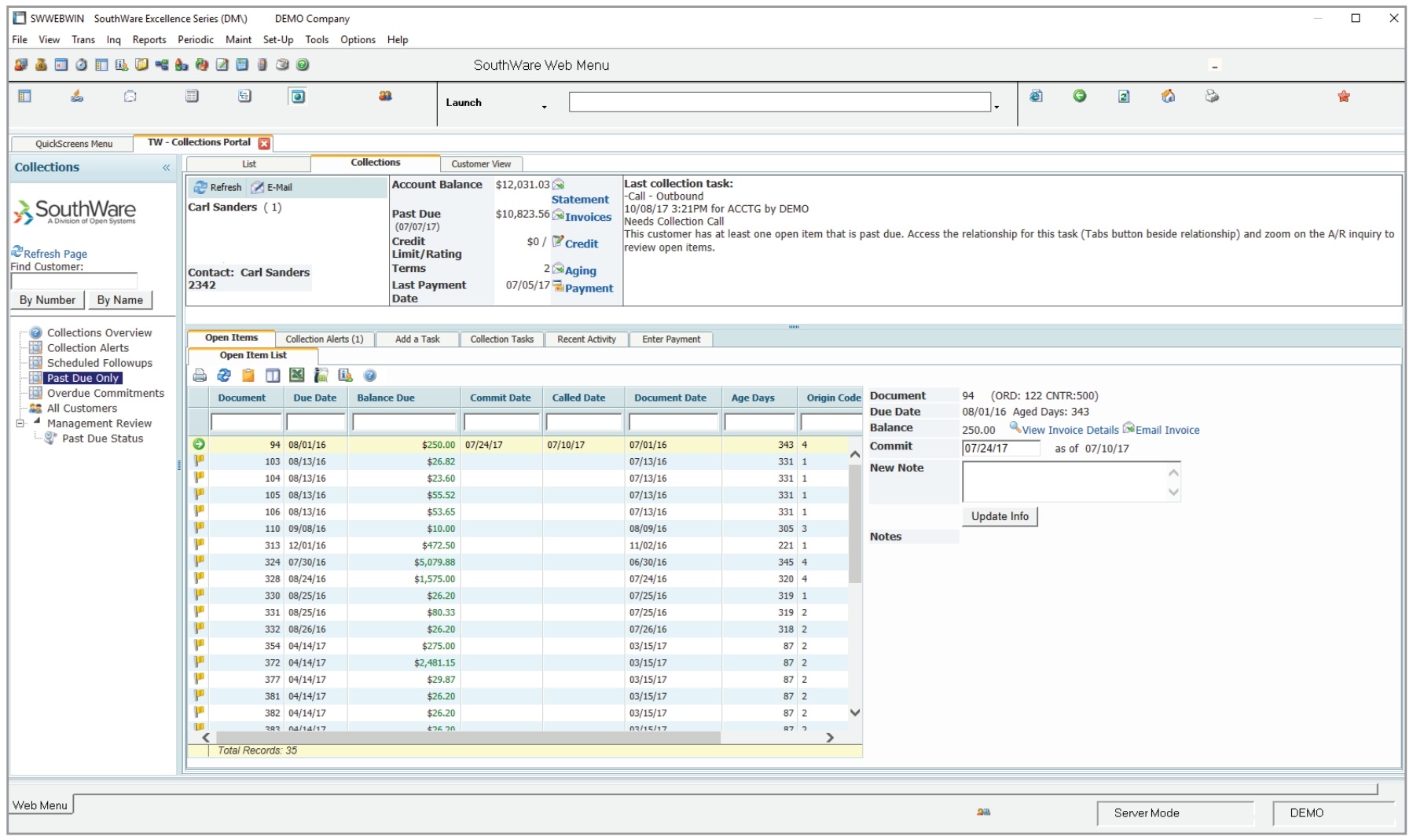Collapse the Collections sidebar with the chevron

(x=166, y=167)
